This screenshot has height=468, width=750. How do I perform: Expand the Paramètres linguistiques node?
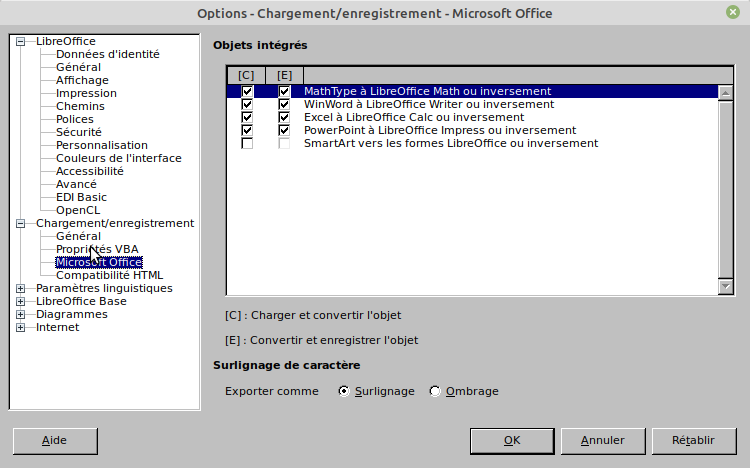(21, 289)
